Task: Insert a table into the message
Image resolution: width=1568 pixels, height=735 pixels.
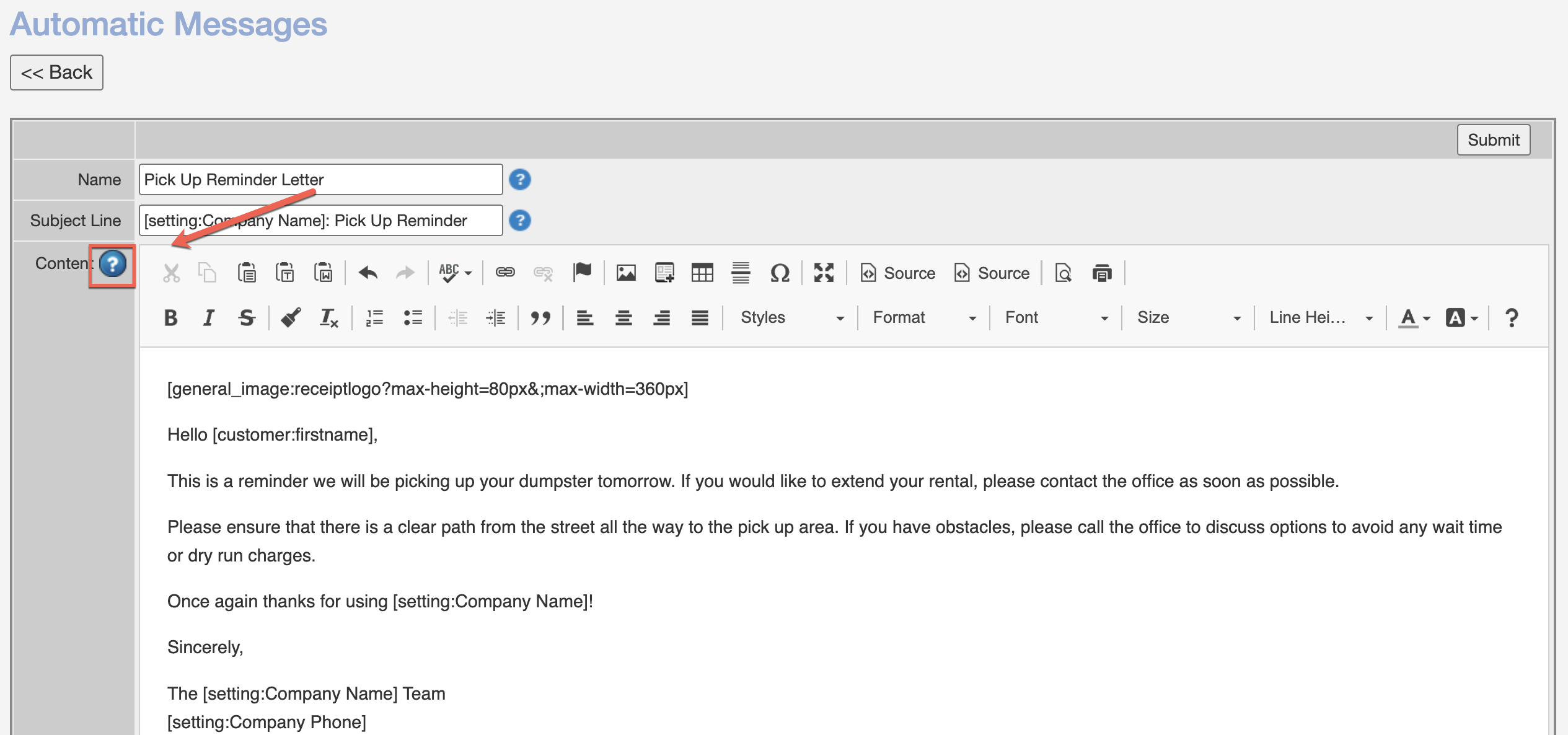Action: click(x=702, y=273)
